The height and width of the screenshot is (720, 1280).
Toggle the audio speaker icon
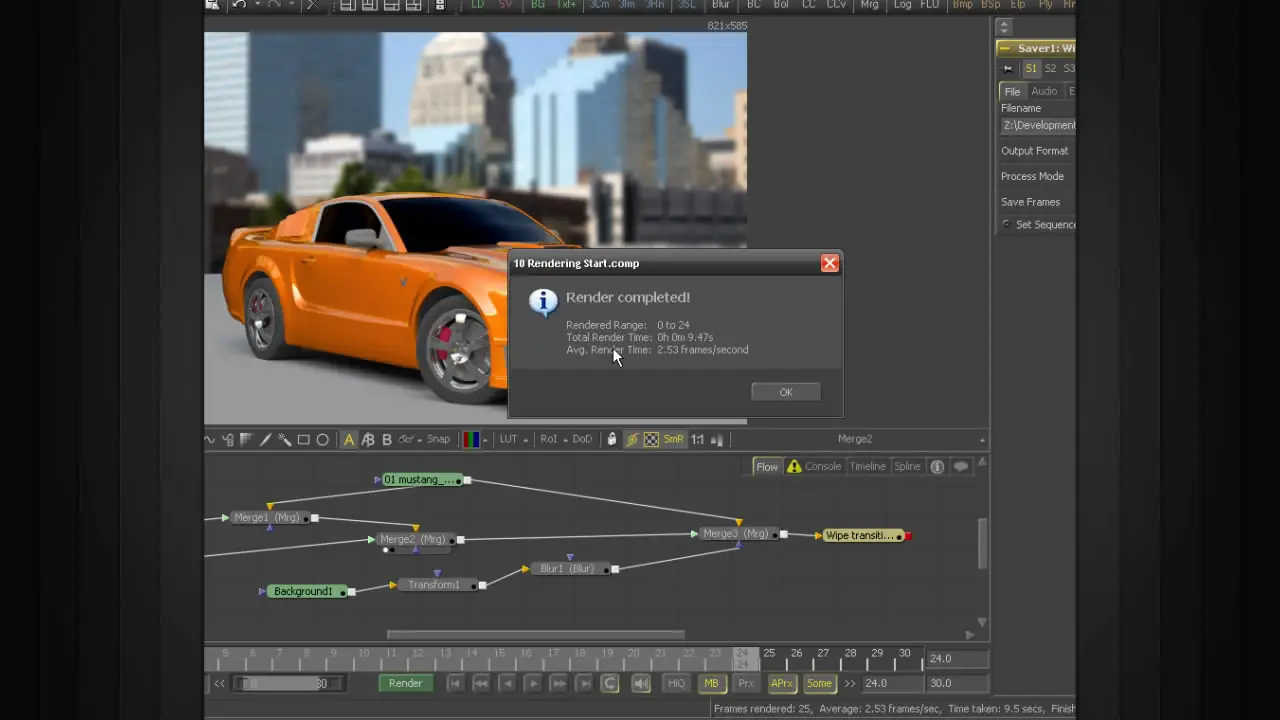(641, 683)
